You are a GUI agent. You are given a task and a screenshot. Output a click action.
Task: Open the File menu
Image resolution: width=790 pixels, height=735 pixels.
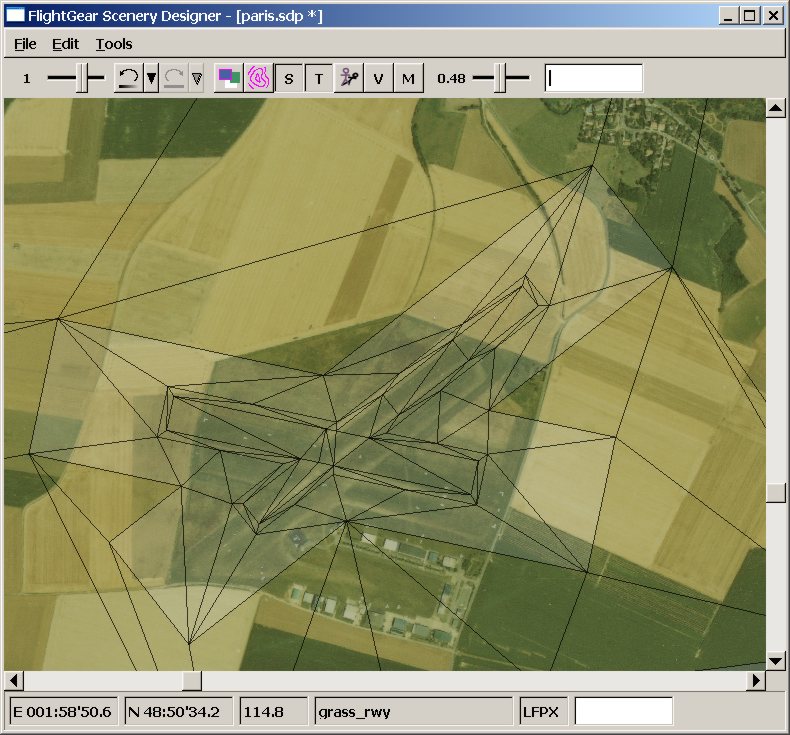coord(25,44)
